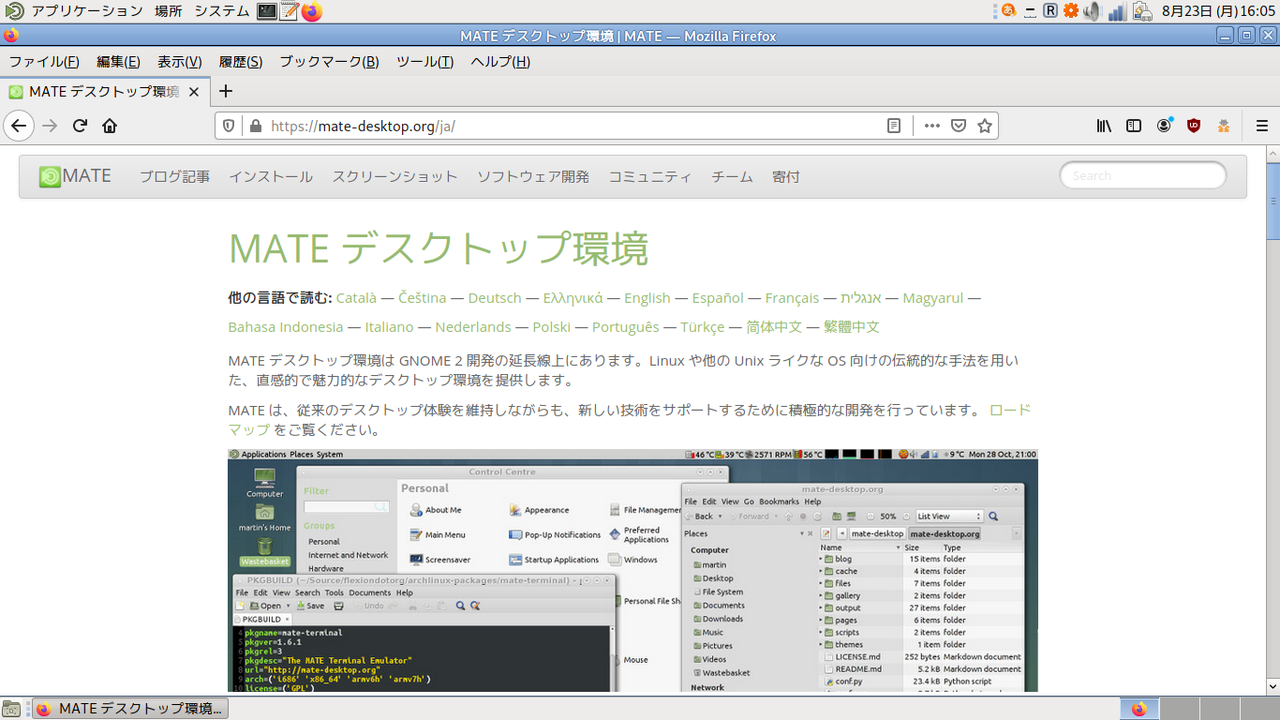Switch language to Français

(x=792, y=298)
